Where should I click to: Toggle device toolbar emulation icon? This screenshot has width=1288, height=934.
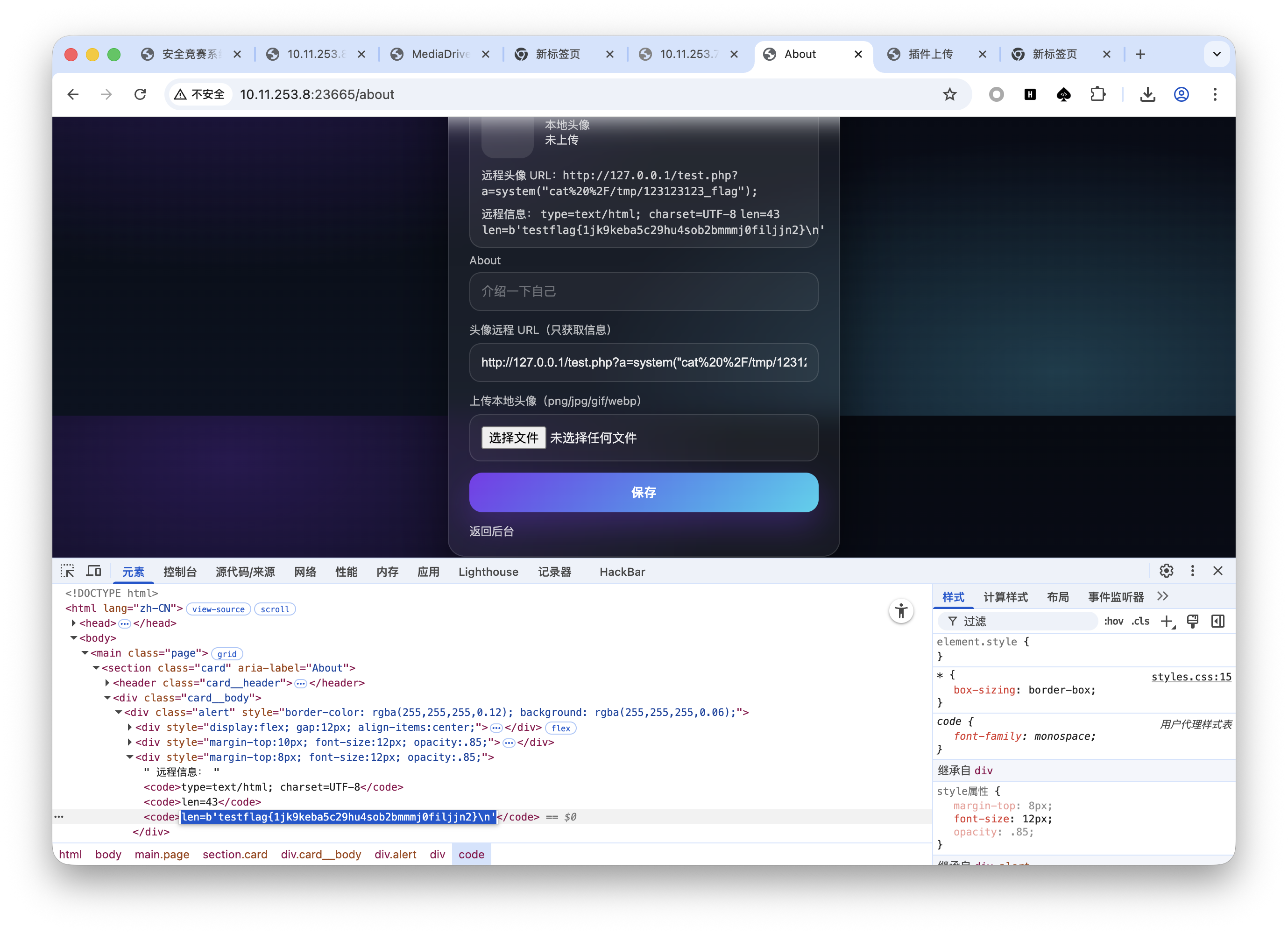94,571
